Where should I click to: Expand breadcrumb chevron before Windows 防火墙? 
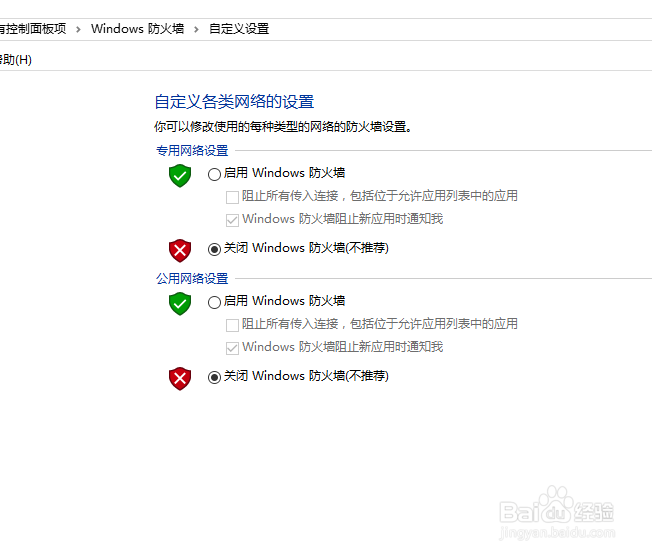click(78, 29)
